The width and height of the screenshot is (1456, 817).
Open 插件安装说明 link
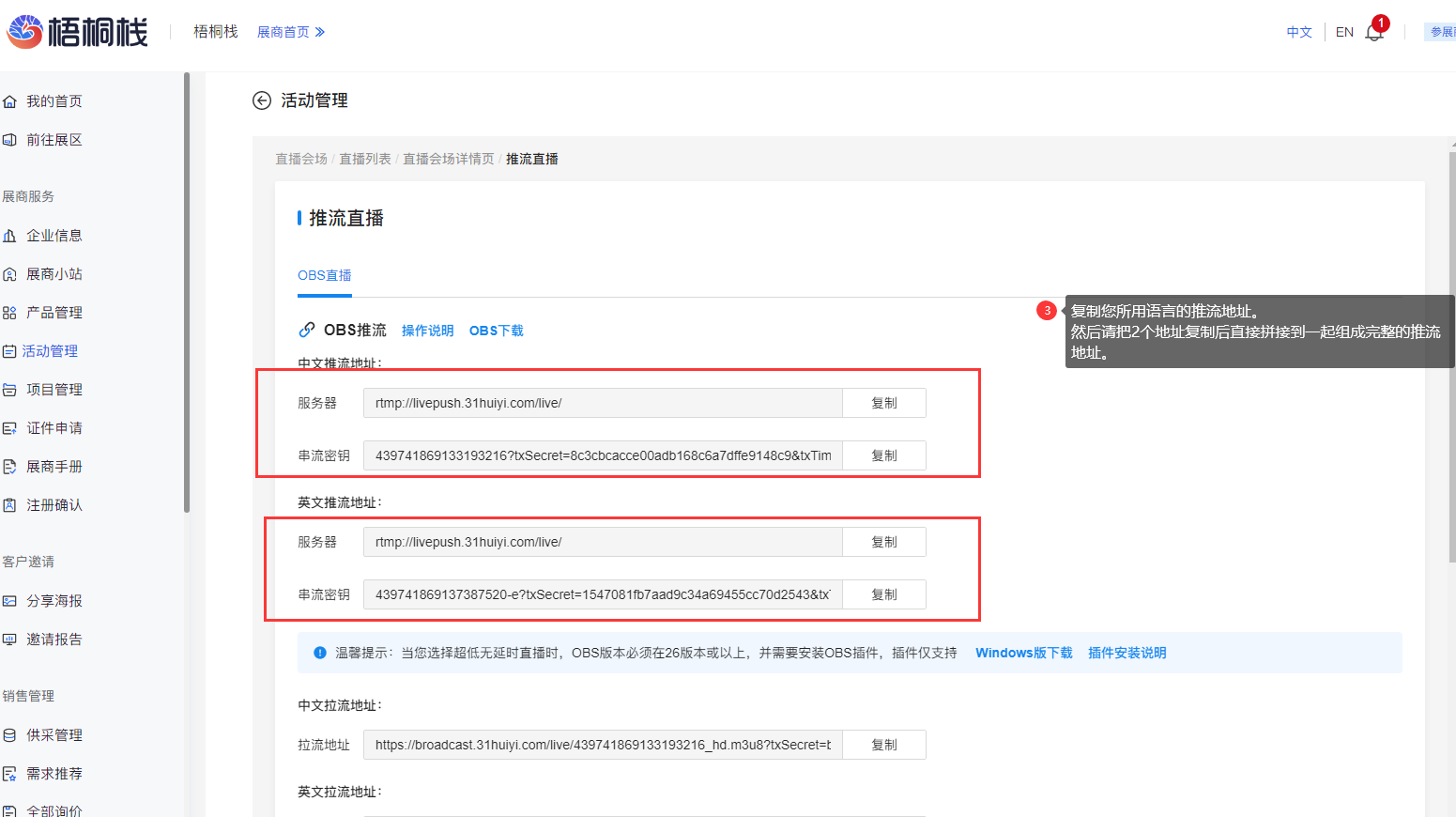[1126, 653]
